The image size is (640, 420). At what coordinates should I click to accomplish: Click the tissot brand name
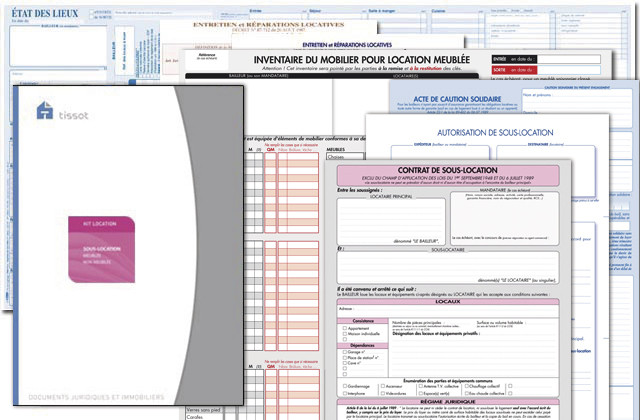point(73,116)
